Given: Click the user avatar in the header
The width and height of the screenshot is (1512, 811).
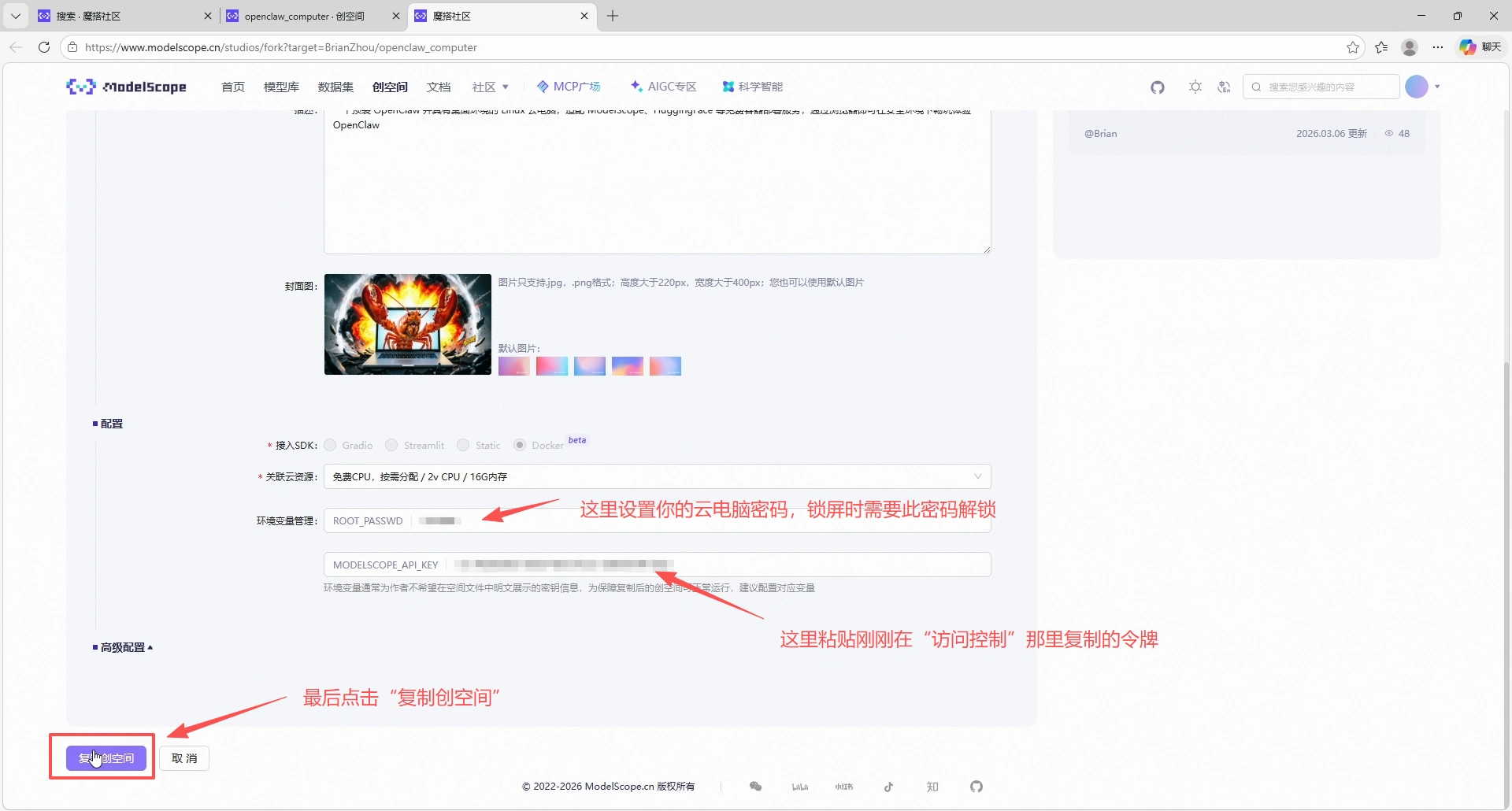Looking at the screenshot, I should 1416,87.
